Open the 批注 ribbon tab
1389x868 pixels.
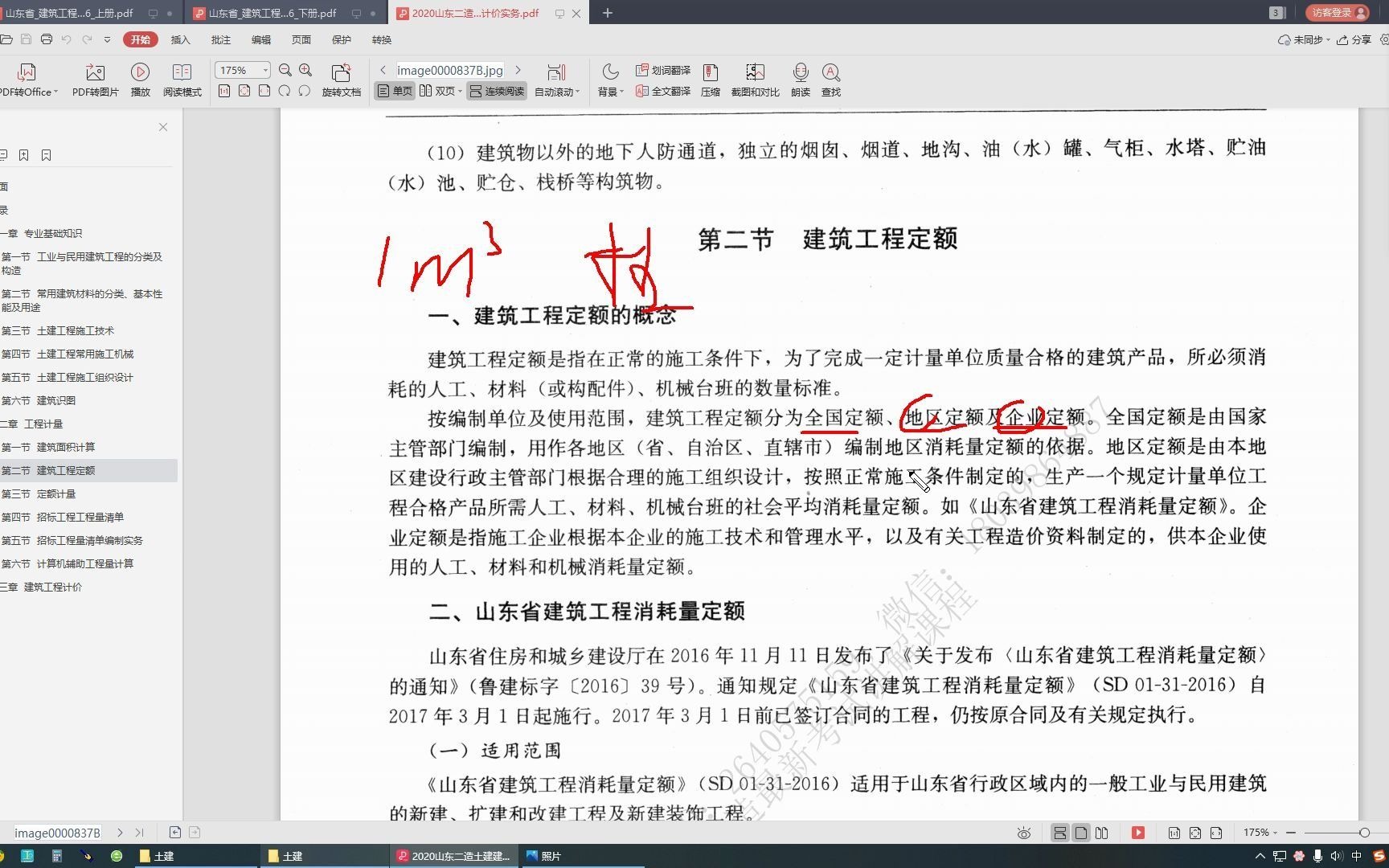click(x=221, y=39)
